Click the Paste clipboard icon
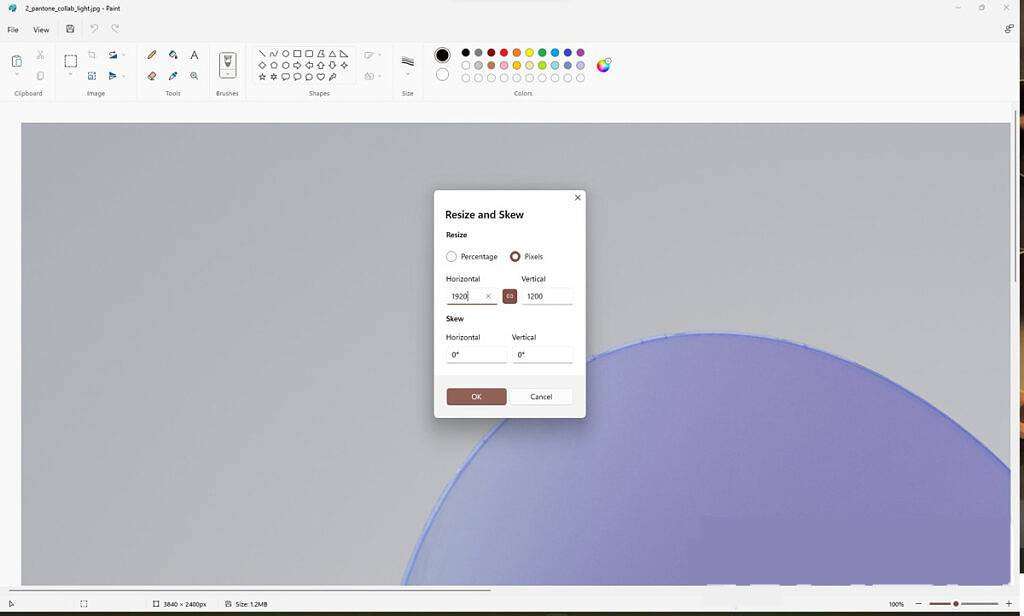 click(x=17, y=61)
